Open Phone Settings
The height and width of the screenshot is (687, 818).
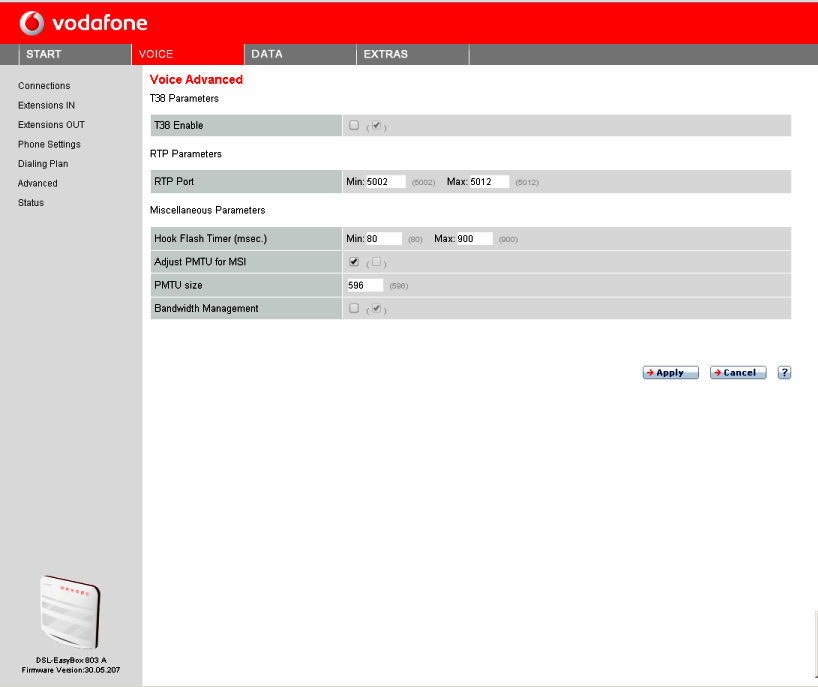(x=47, y=144)
